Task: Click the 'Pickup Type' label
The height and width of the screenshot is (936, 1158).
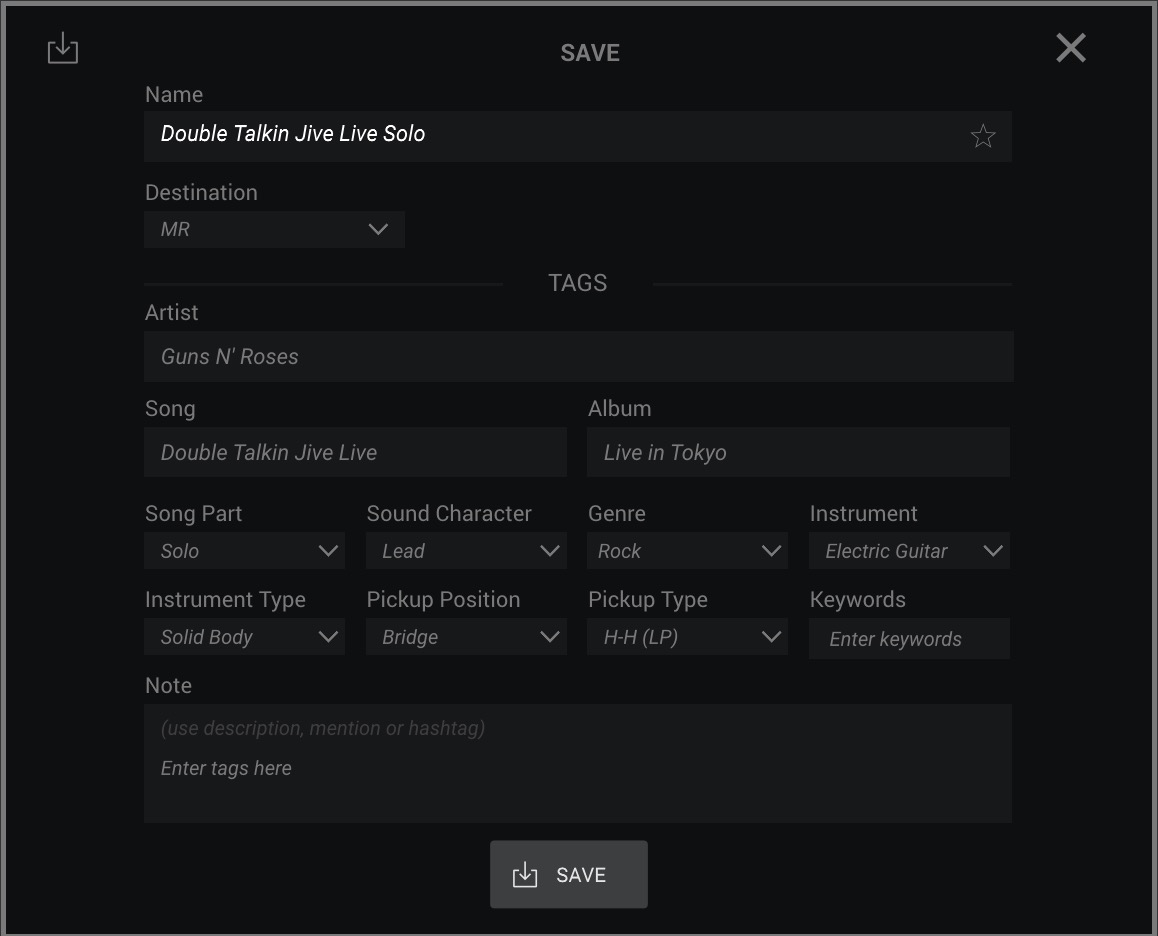Action: point(648,600)
